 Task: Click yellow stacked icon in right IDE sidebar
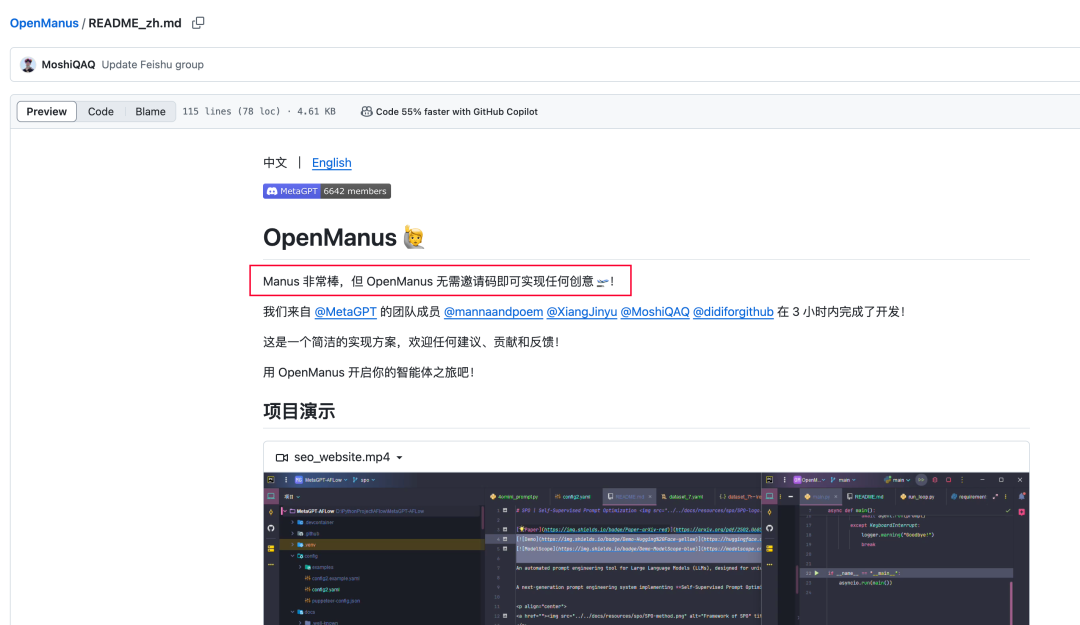tap(769, 549)
